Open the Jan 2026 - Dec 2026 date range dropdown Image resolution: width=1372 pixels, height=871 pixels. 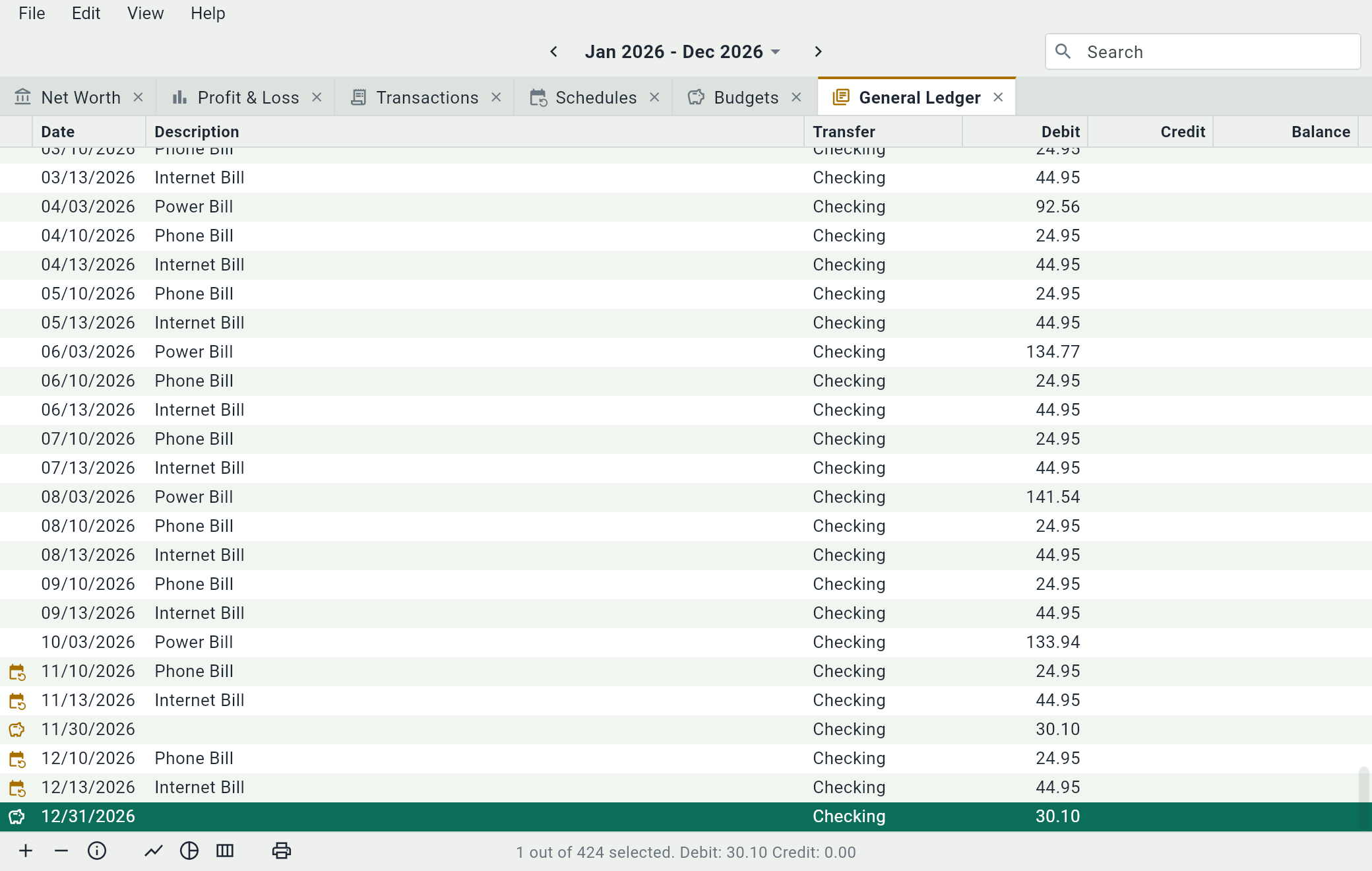click(x=683, y=51)
